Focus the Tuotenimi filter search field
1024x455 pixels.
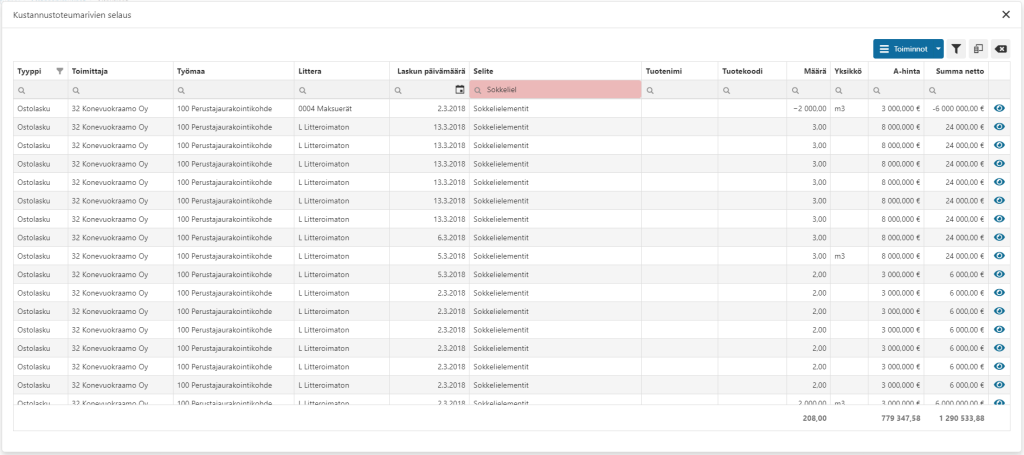pos(680,90)
